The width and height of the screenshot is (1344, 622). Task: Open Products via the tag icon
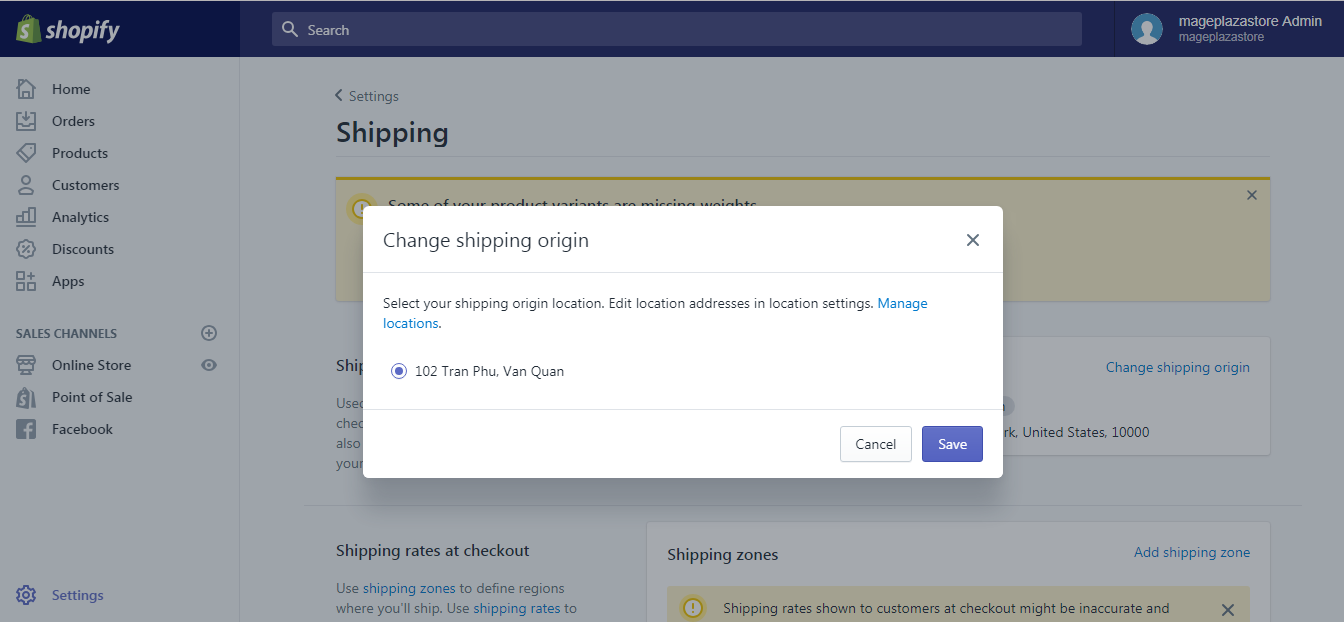[x=26, y=153]
